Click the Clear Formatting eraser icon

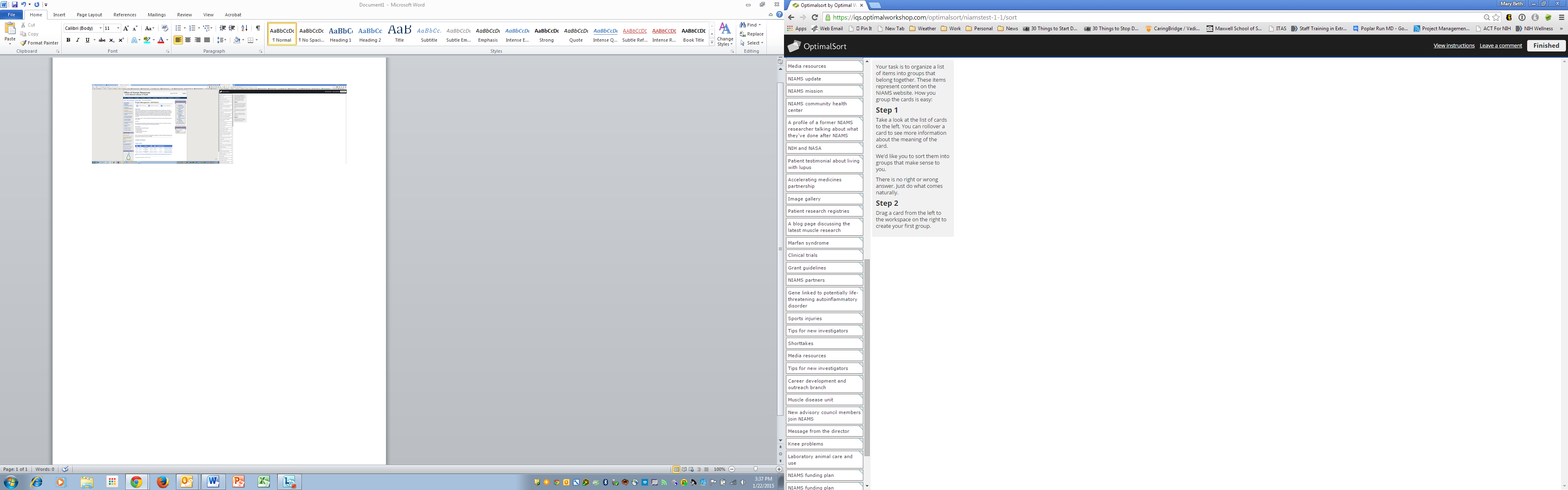[164, 28]
